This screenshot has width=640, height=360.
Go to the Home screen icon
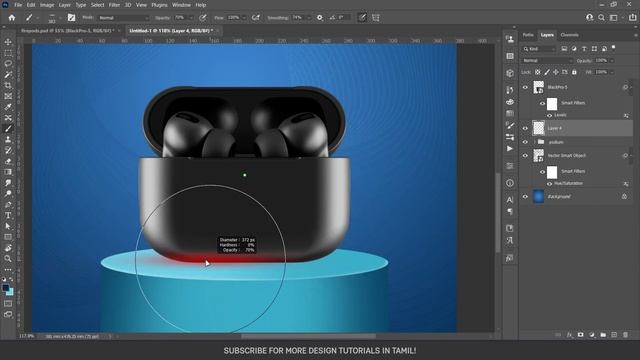point(12,18)
